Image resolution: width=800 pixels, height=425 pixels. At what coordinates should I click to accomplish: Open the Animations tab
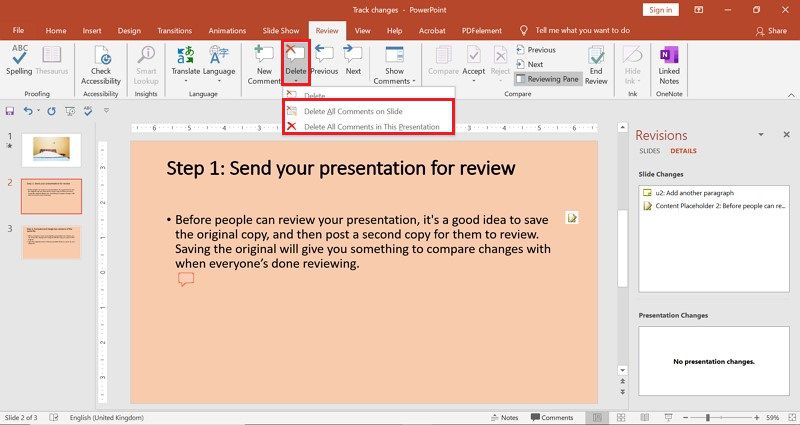[227, 31]
